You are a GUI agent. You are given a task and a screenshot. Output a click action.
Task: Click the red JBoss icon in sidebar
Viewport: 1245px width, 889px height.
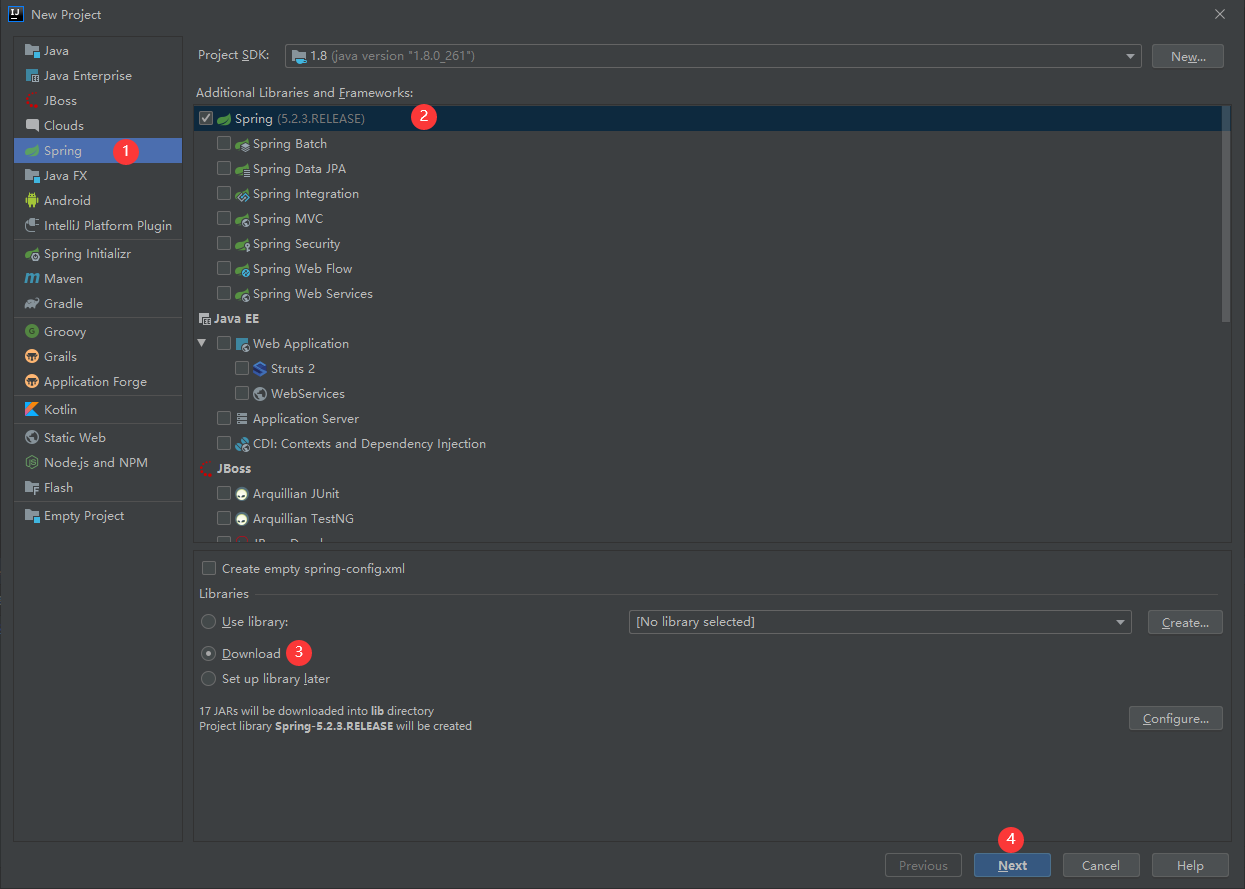(32, 100)
